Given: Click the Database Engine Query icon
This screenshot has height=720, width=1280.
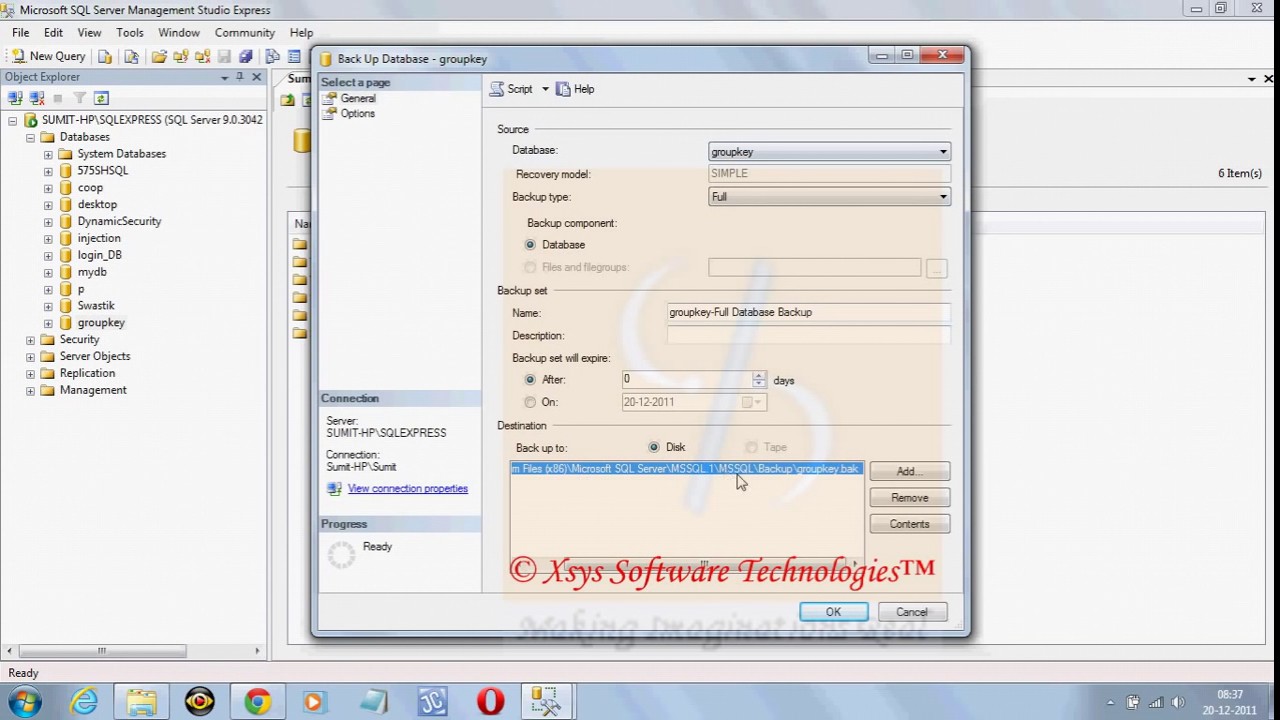Looking at the screenshot, I should tap(104, 57).
